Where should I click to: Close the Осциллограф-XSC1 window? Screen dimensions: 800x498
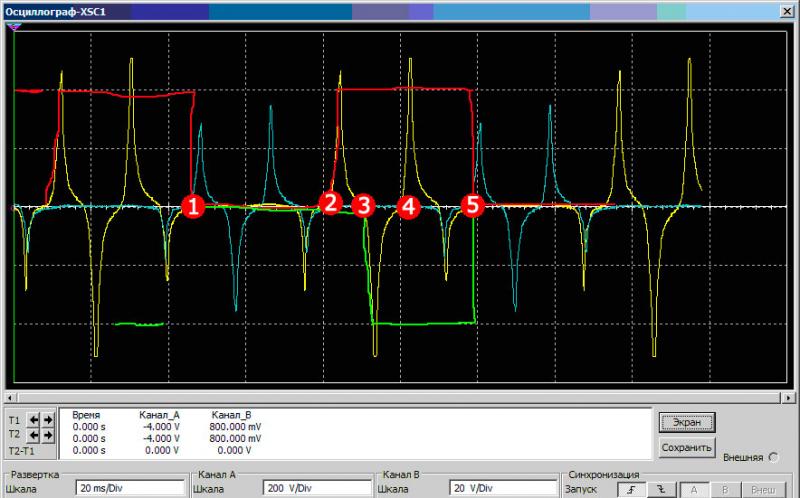786,11
